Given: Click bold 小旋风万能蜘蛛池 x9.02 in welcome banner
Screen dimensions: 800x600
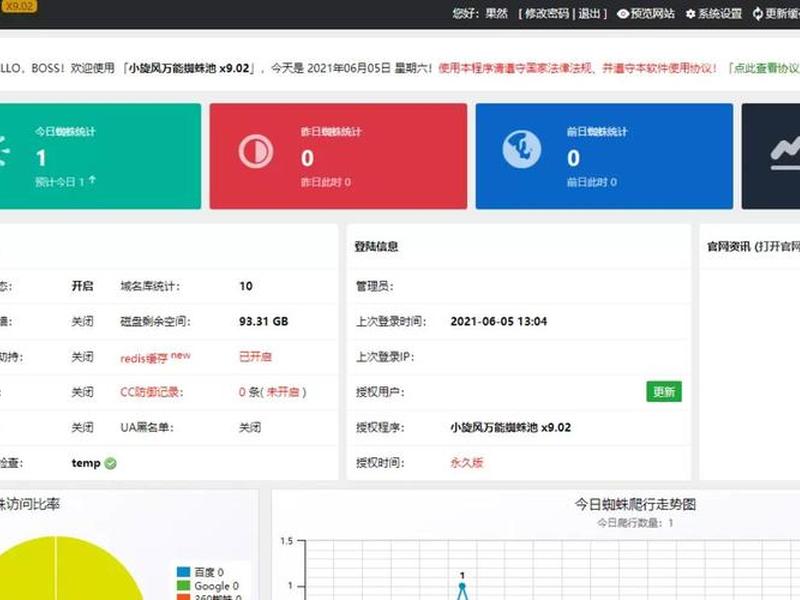Looking at the screenshot, I should 188,68.
